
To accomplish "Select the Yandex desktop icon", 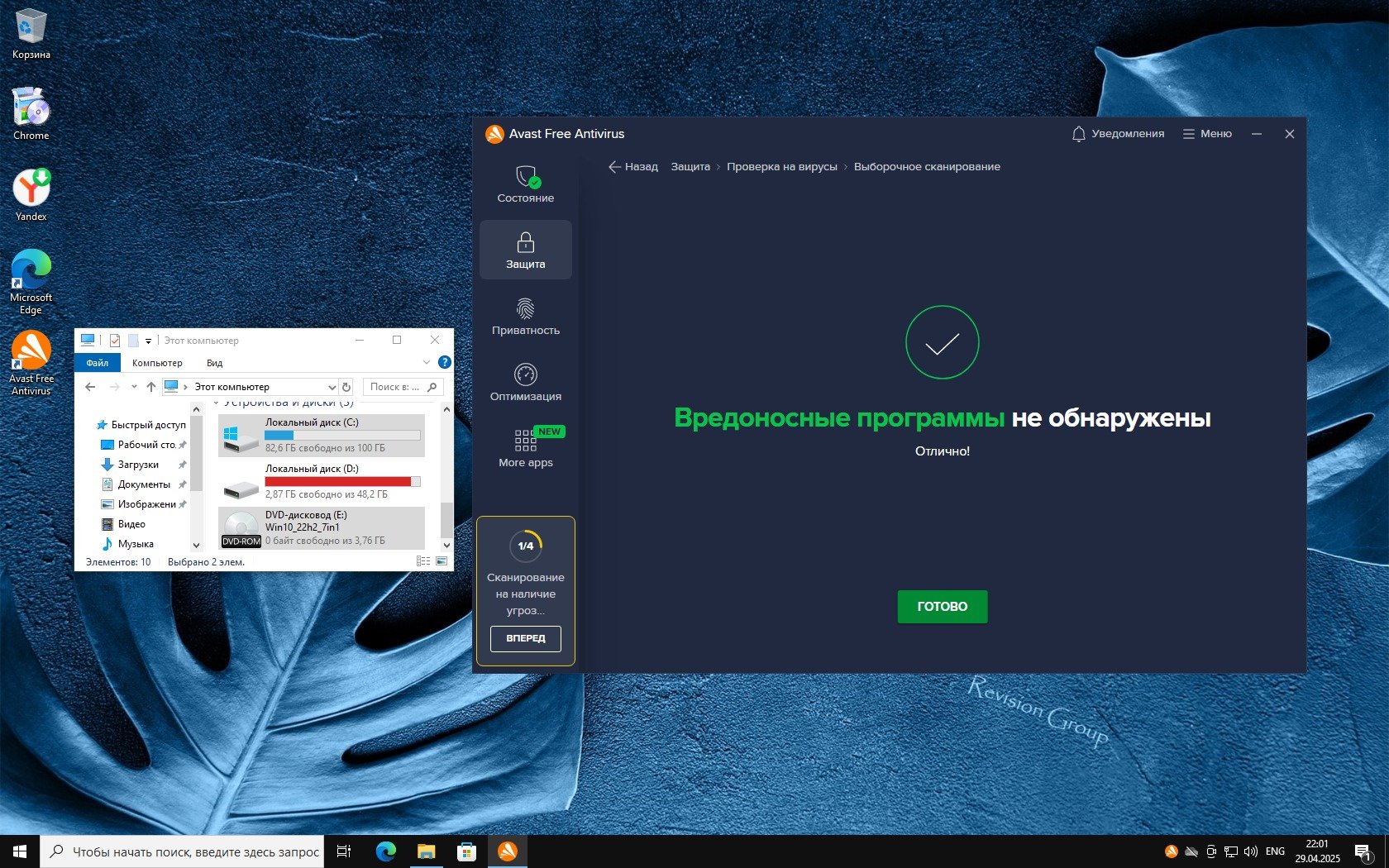I will point(31,195).
